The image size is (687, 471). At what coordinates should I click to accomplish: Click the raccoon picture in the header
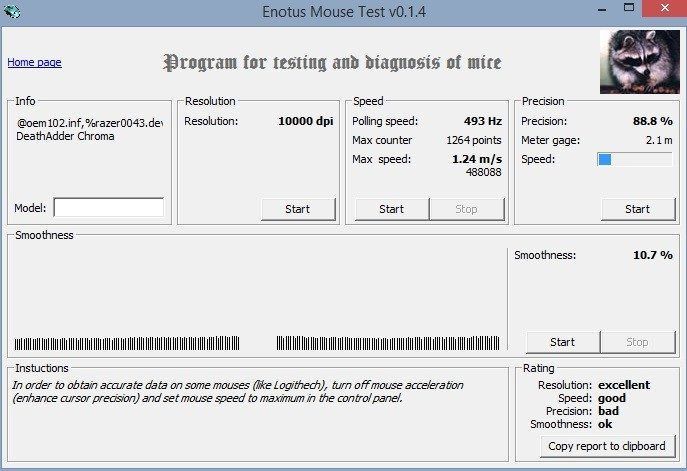point(638,61)
